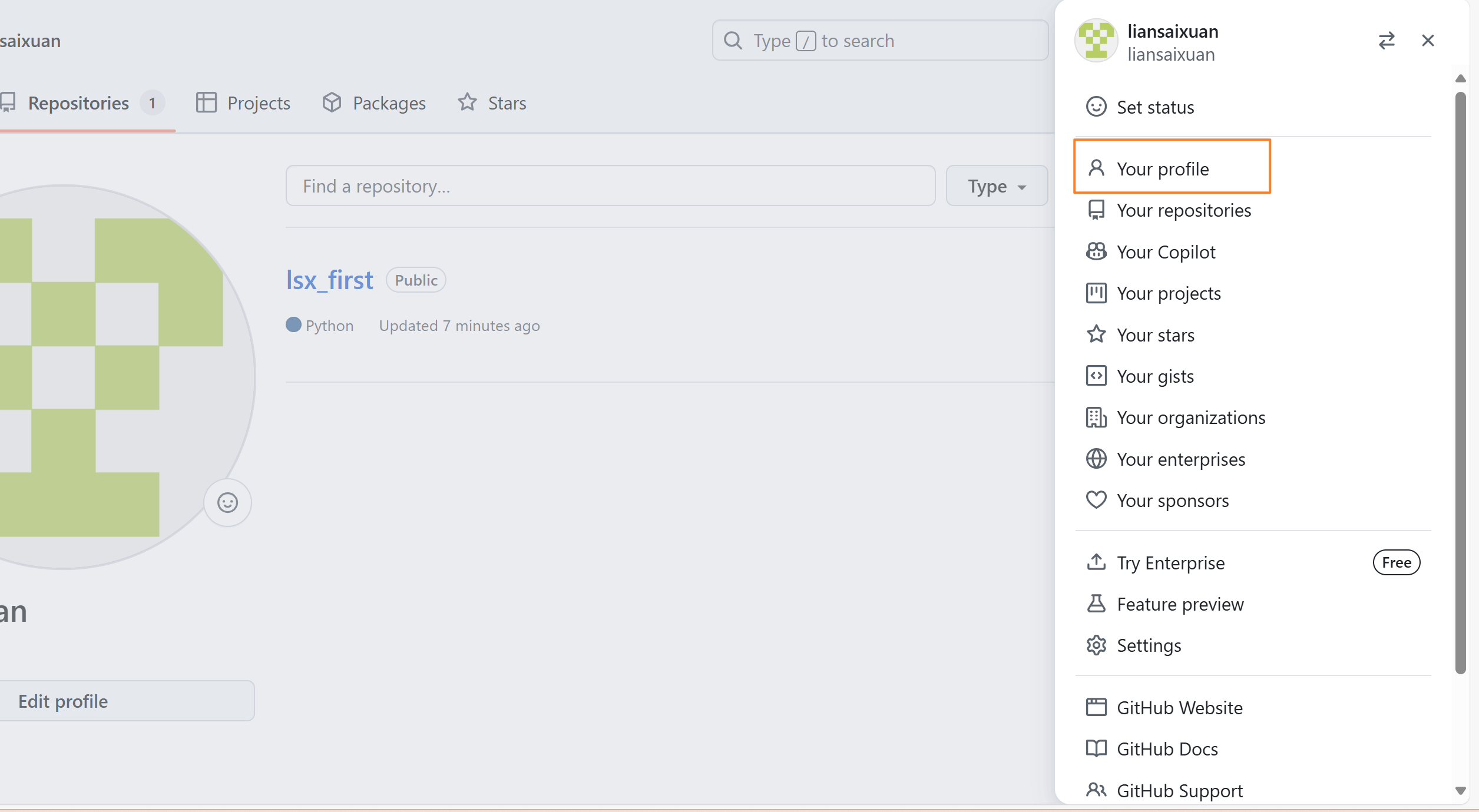
Task: Select Your profile menu item
Action: coord(1163,169)
